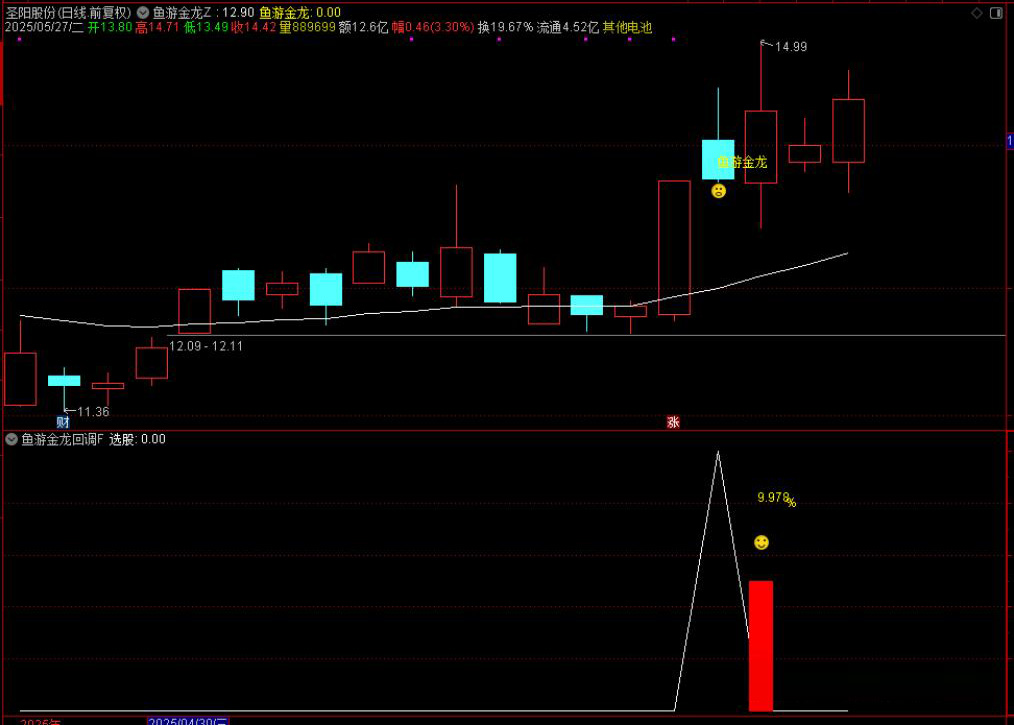This screenshot has width=1014, height=725.
Task: Expand the 鱼游金龙回调F indicator dropdown arrow
Action: 11,439
